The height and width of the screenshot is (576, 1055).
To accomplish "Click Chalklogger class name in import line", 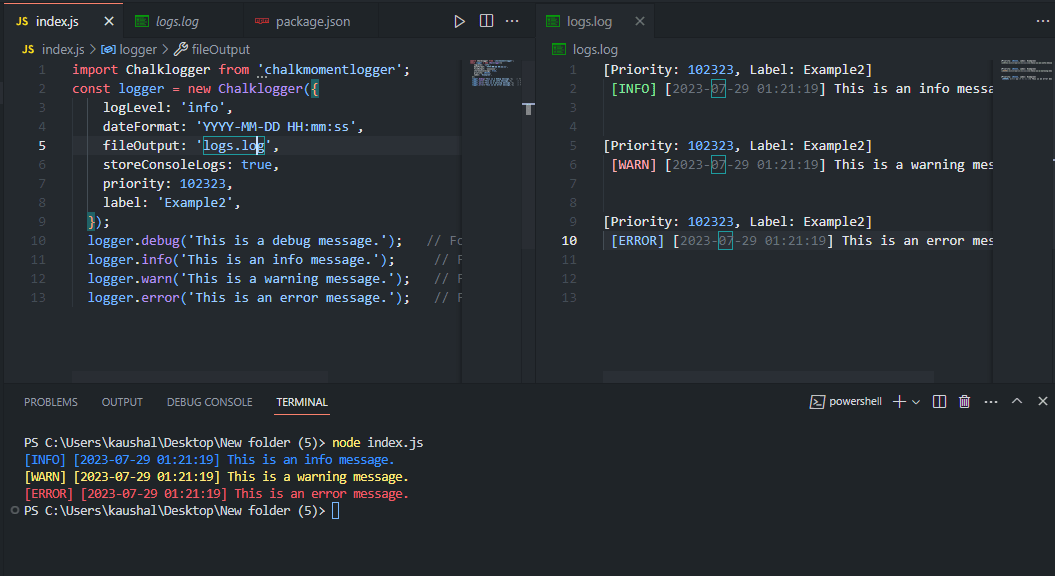I will pyautogui.click(x=168, y=69).
